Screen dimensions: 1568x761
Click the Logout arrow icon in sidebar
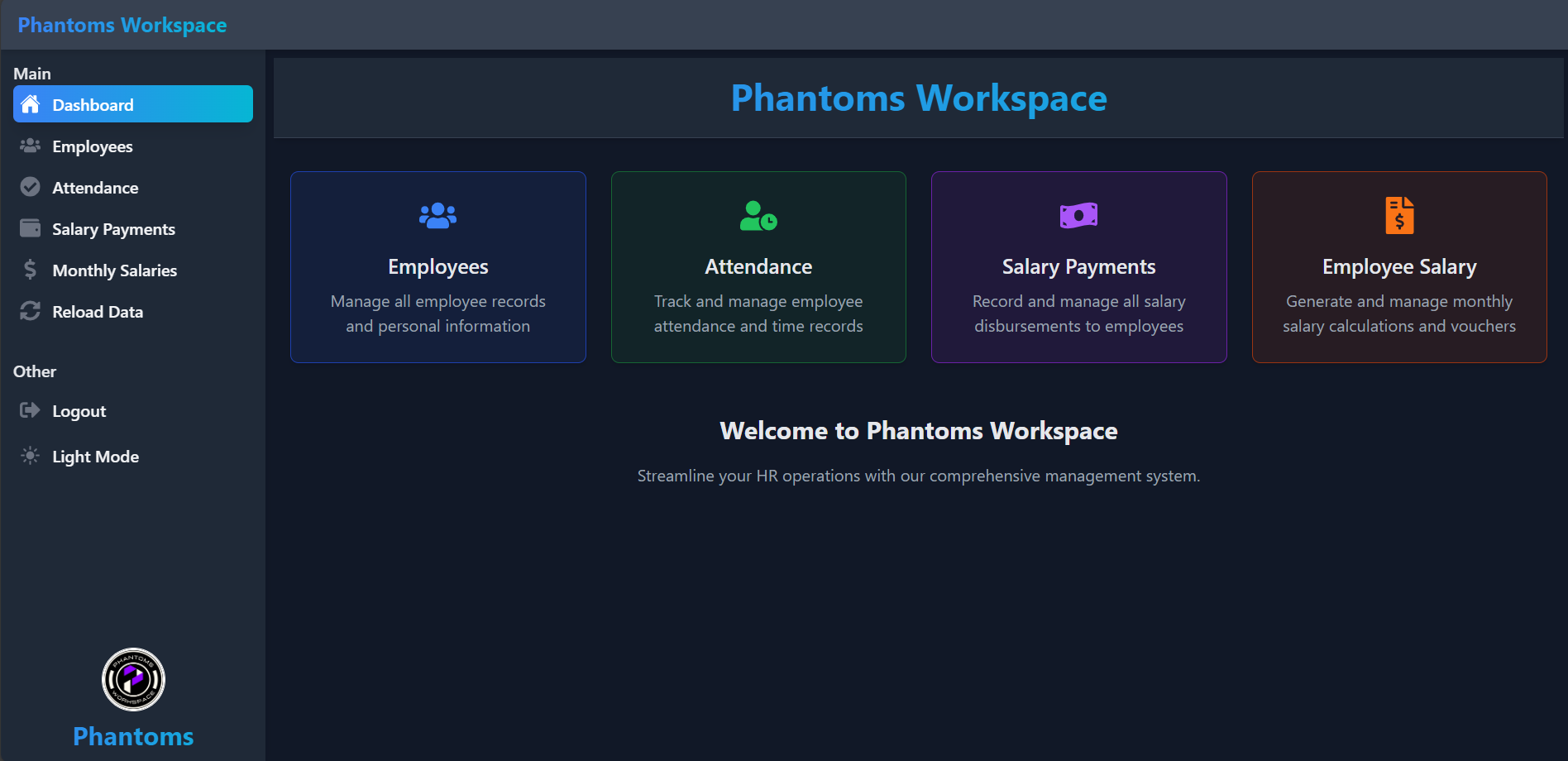click(x=31, y=410)
